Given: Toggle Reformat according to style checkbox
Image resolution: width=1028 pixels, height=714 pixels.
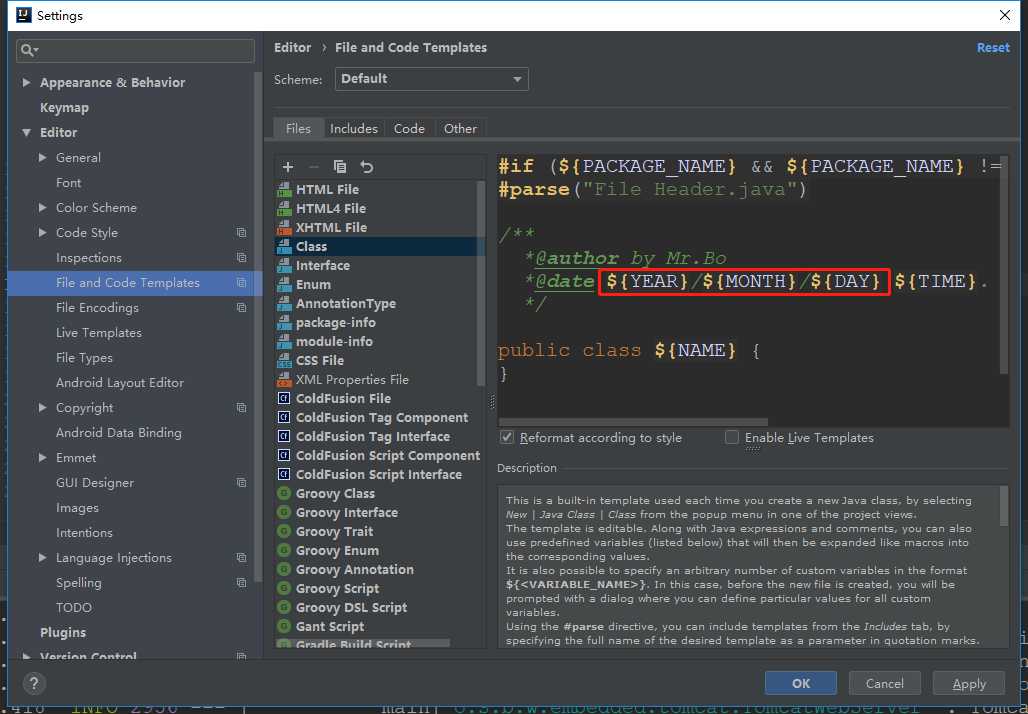Looking at the screenshot, I should click(x=507, y=437).
